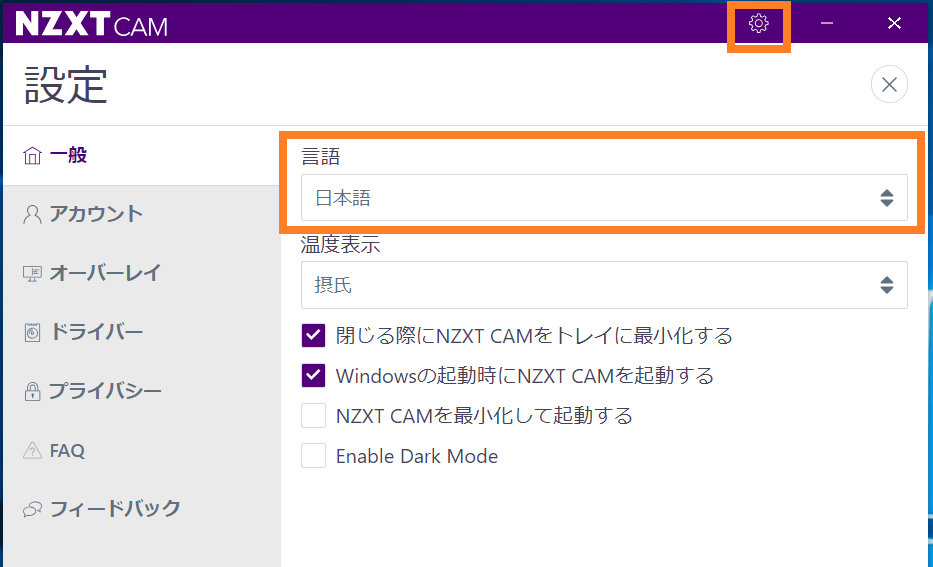Click the monitor icon beside オーバーレイ

(32, 274)
